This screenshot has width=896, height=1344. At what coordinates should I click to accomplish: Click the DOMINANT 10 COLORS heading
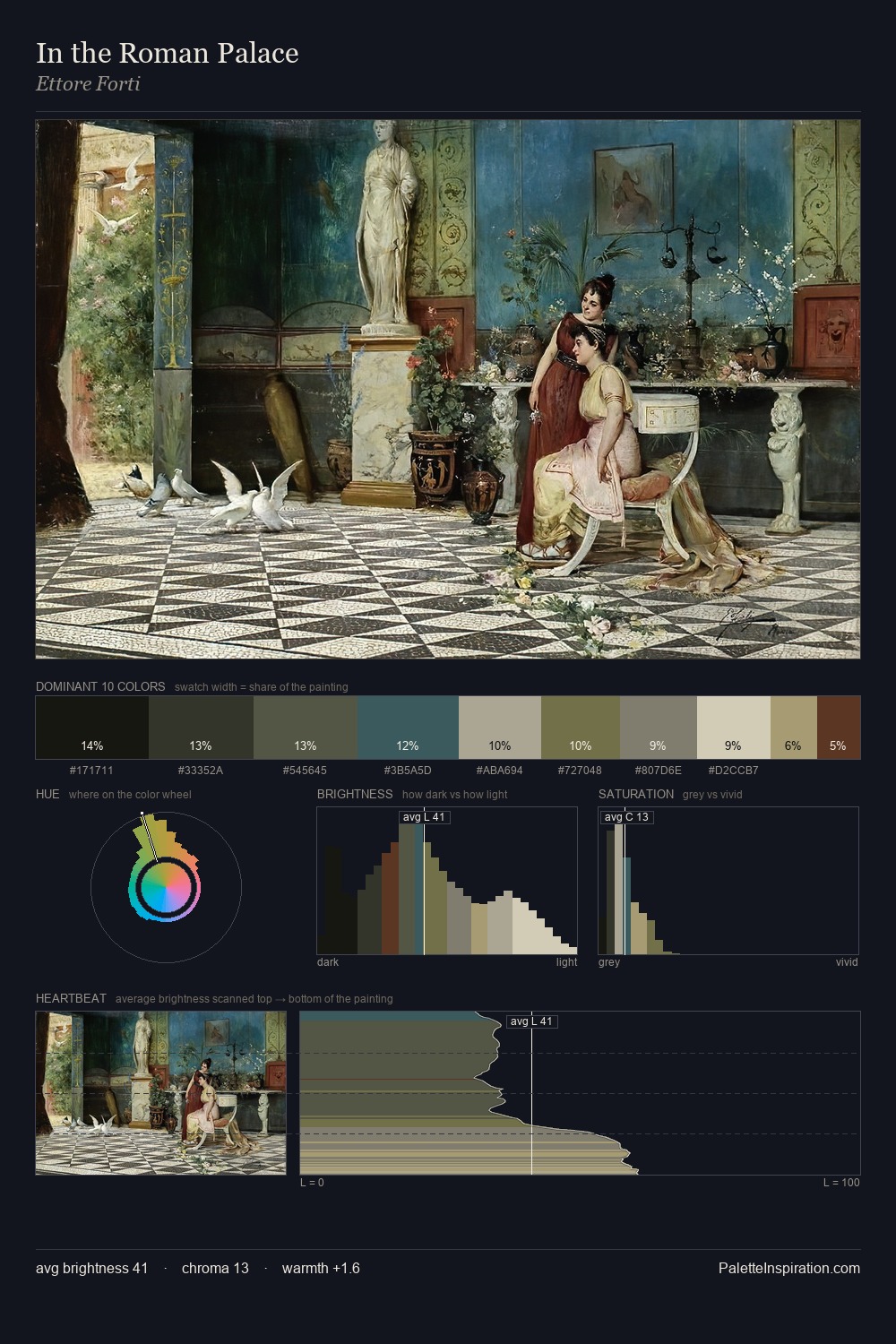[x=100, y=686]
